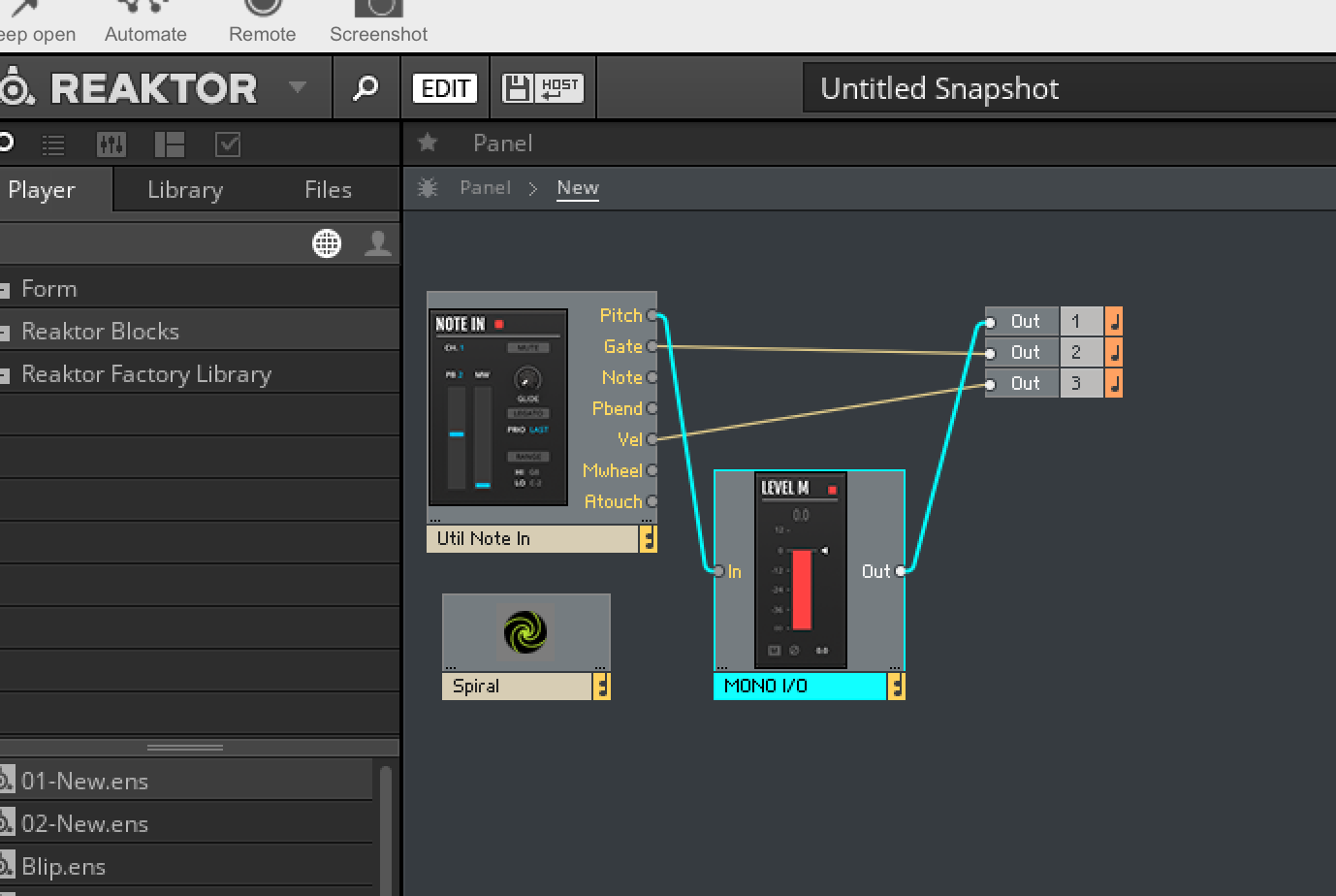
Task: Toggle MUTE button on NOTE IN panel
Action: 528,348
